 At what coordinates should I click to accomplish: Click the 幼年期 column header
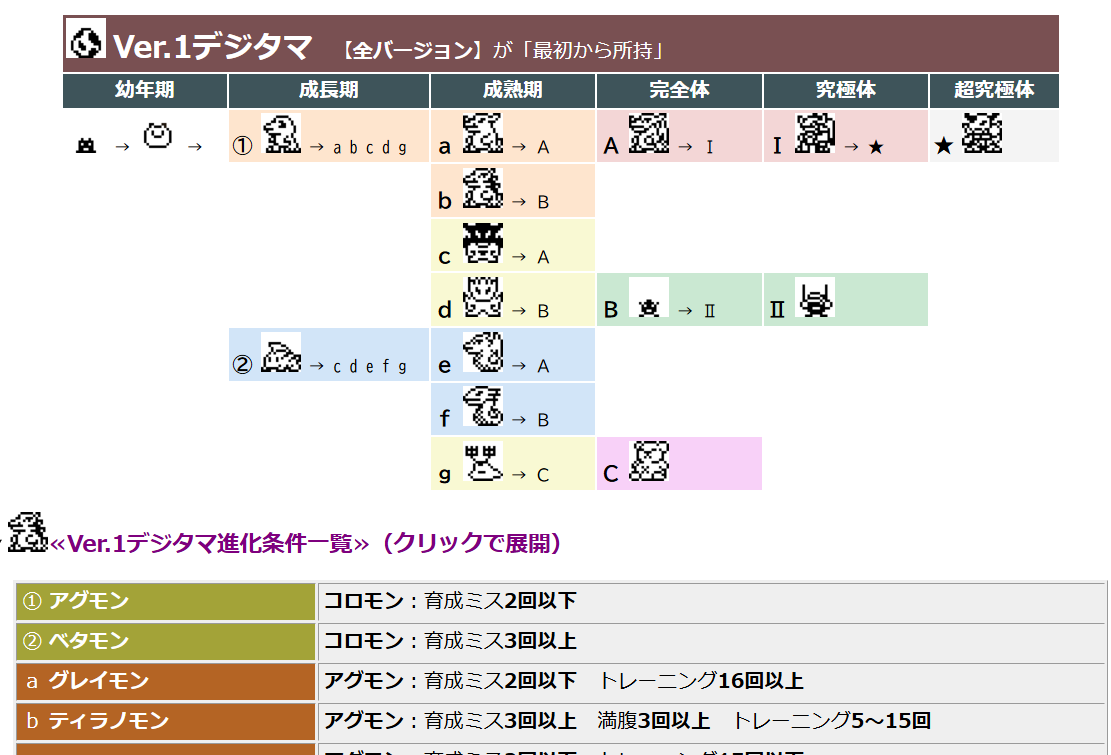click(x=145, y=90)
